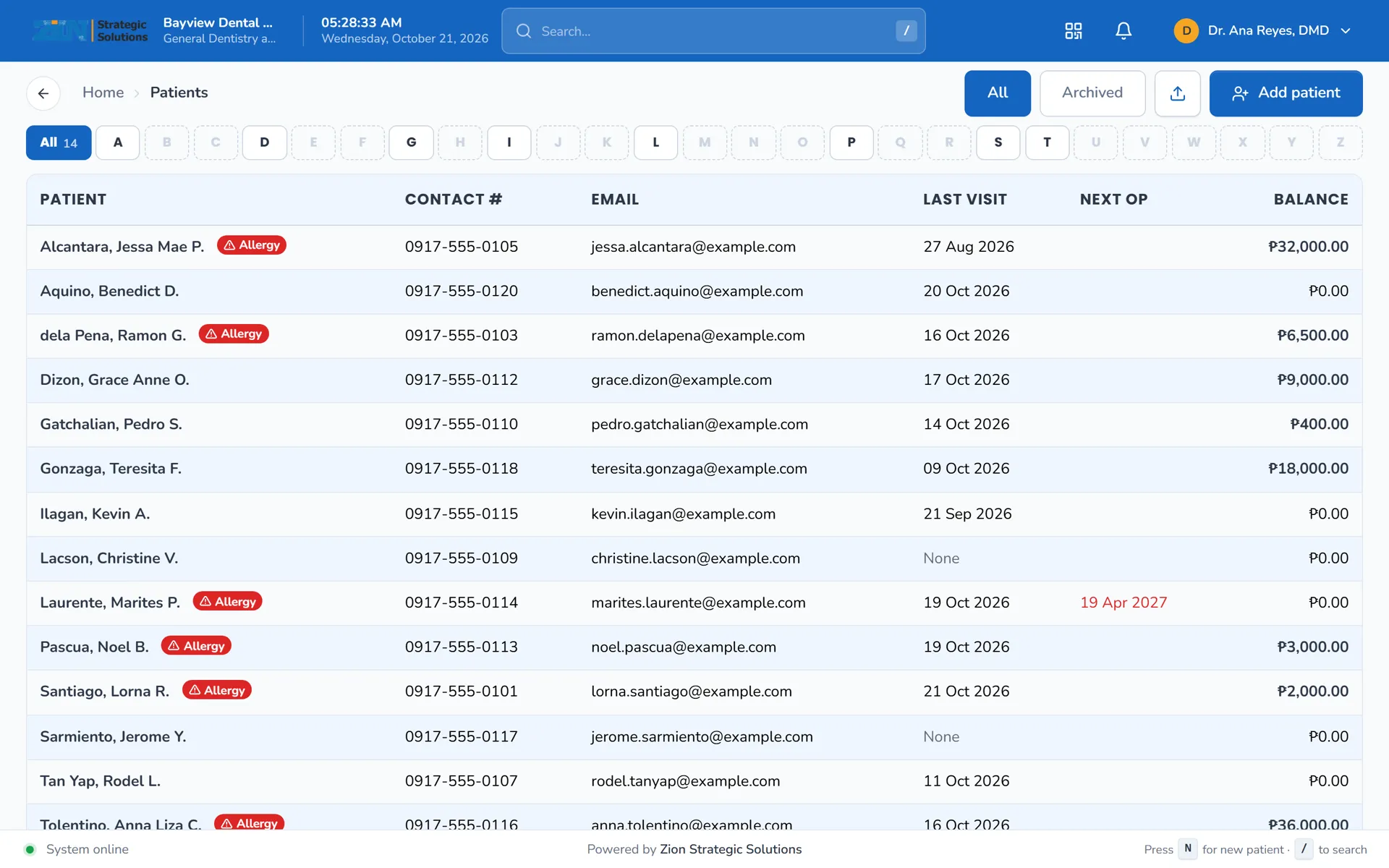Filter patients by letter D

click(264, 142)
